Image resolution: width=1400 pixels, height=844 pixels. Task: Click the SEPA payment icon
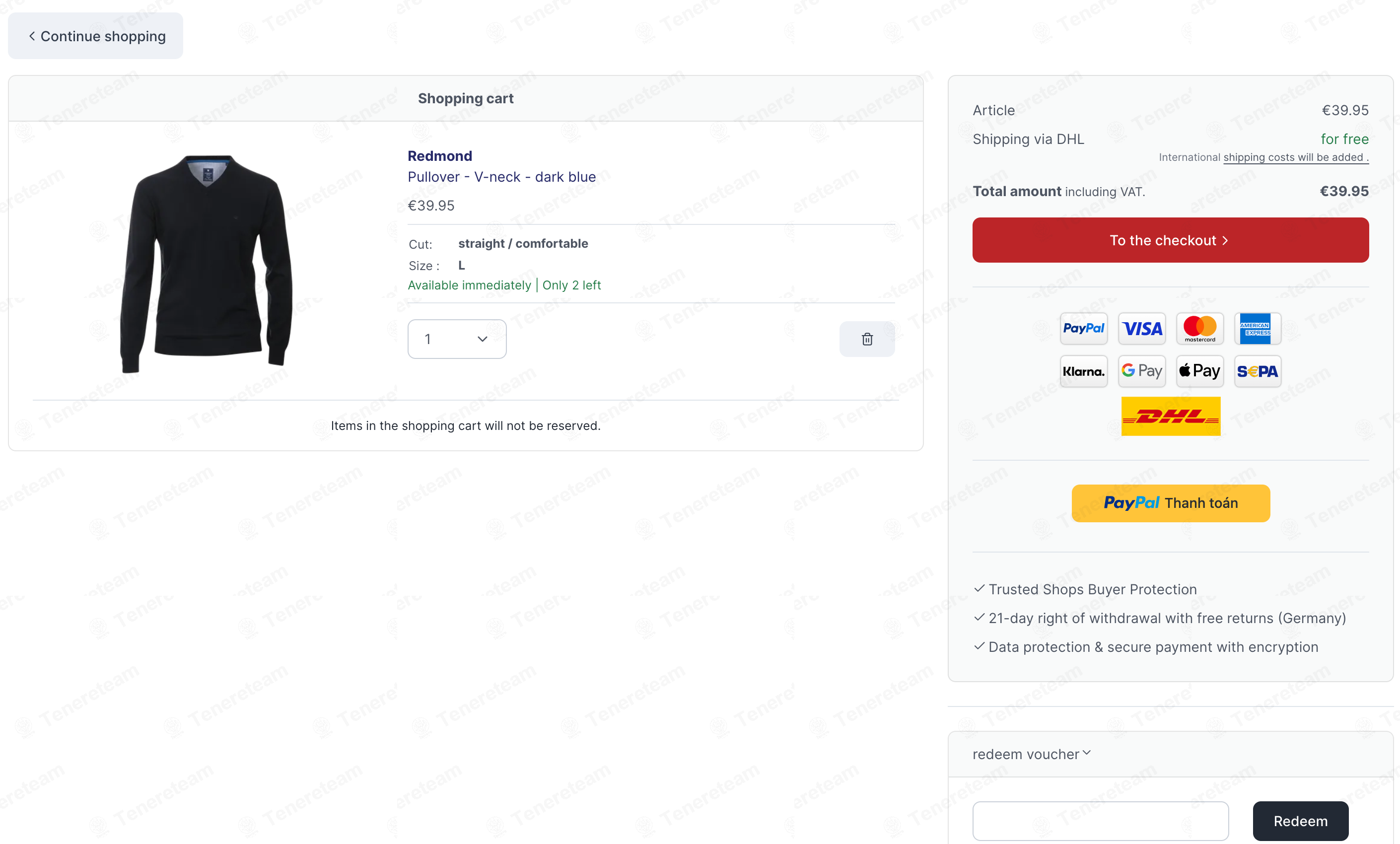[1258, 371]
